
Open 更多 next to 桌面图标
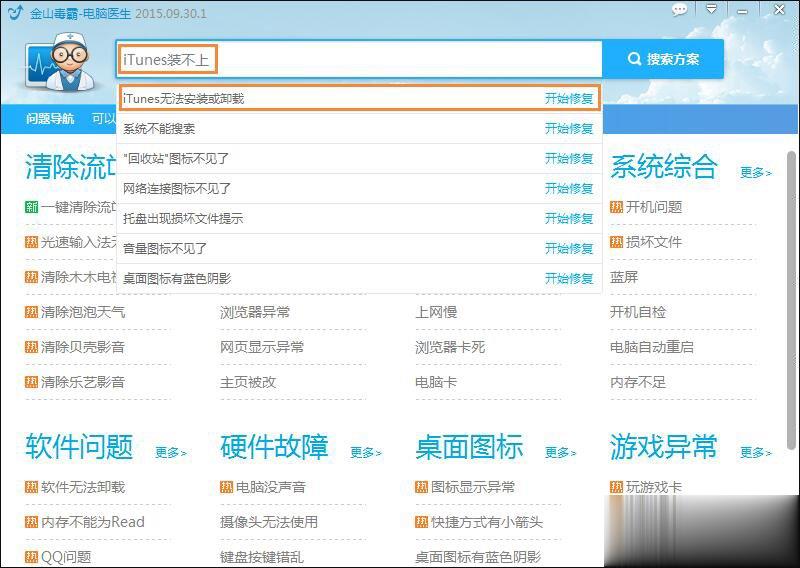tap(560, 452)
